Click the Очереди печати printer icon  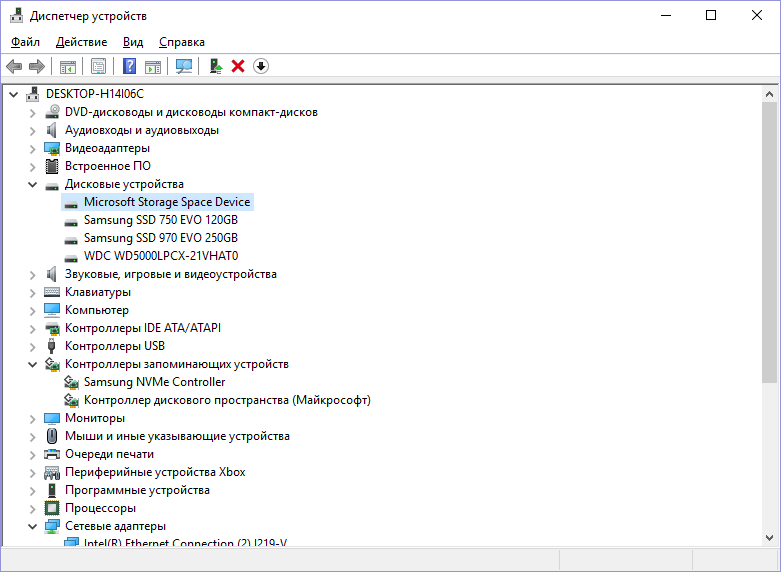52,454
